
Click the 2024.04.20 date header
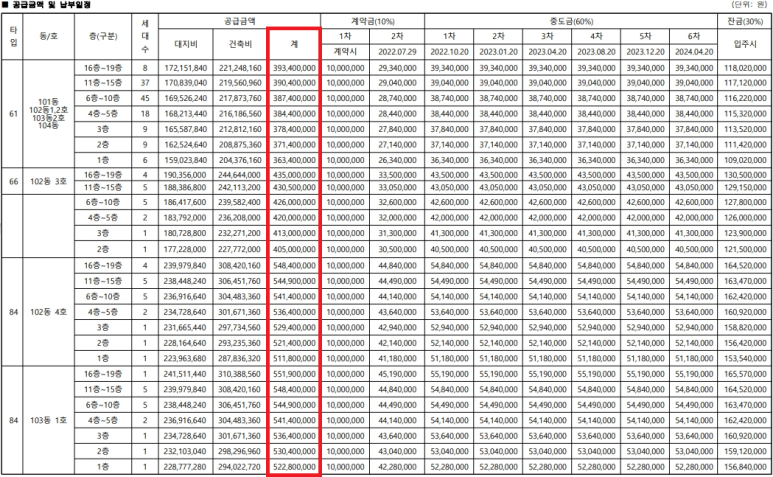(x=694, y=52)
